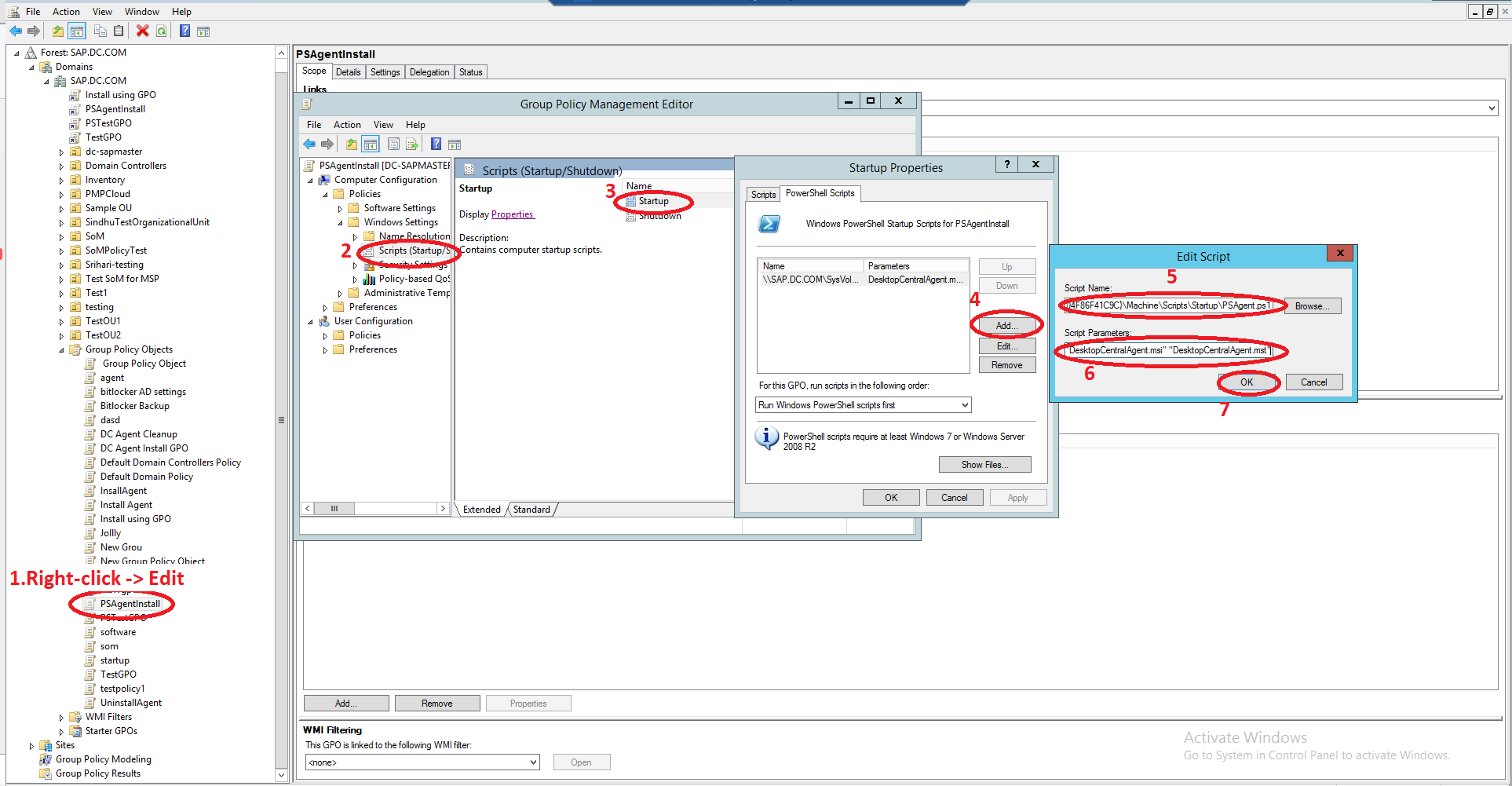The width and height of the screenshot is (1512, 786).
Task: Click the Up one level folder icon in main toolbar
Action: [58, 31]
